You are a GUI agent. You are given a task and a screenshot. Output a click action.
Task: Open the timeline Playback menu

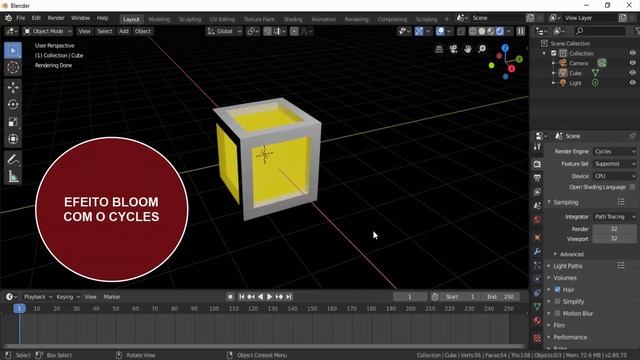point(38,297)
